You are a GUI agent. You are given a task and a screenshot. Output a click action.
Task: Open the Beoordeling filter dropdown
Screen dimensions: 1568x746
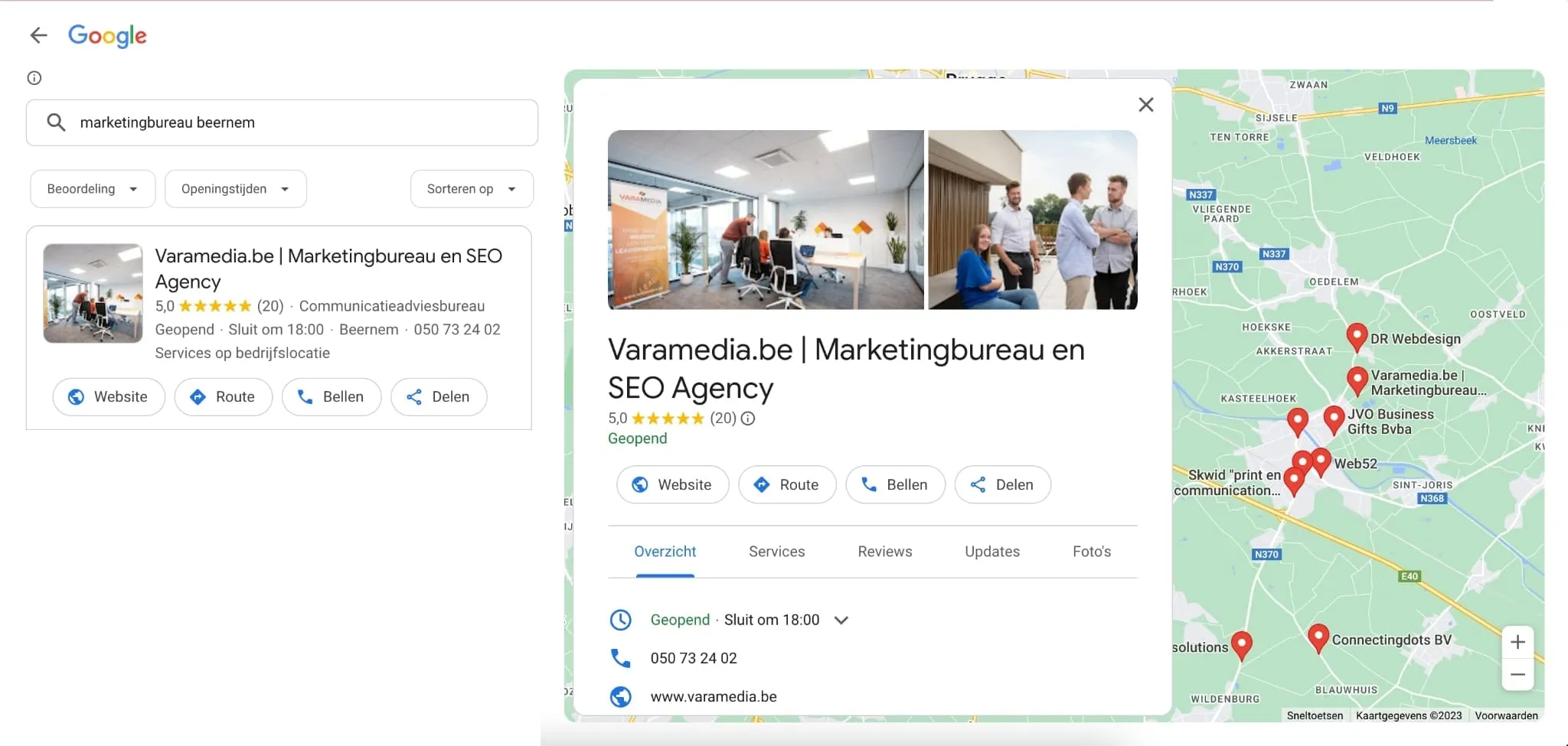(x=93, y=189)
